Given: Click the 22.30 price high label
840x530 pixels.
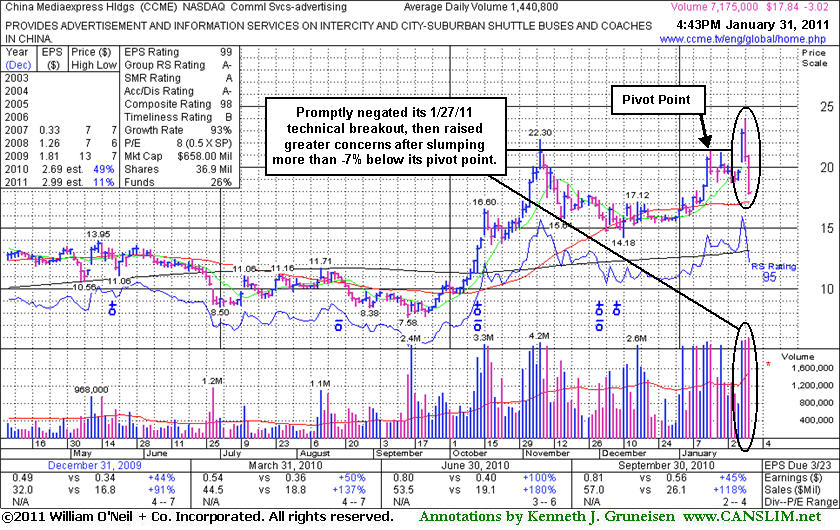Looking at the screenshot, I should [541, 133].
